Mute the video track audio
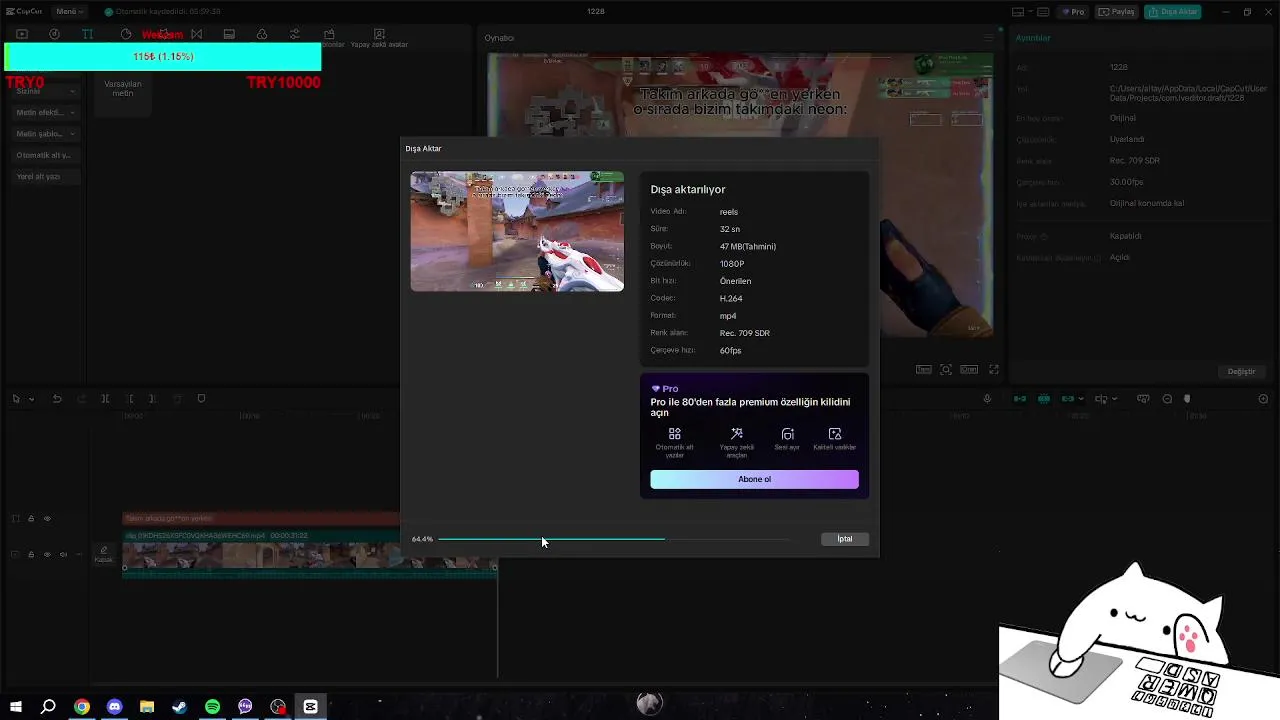 point(63,554)
